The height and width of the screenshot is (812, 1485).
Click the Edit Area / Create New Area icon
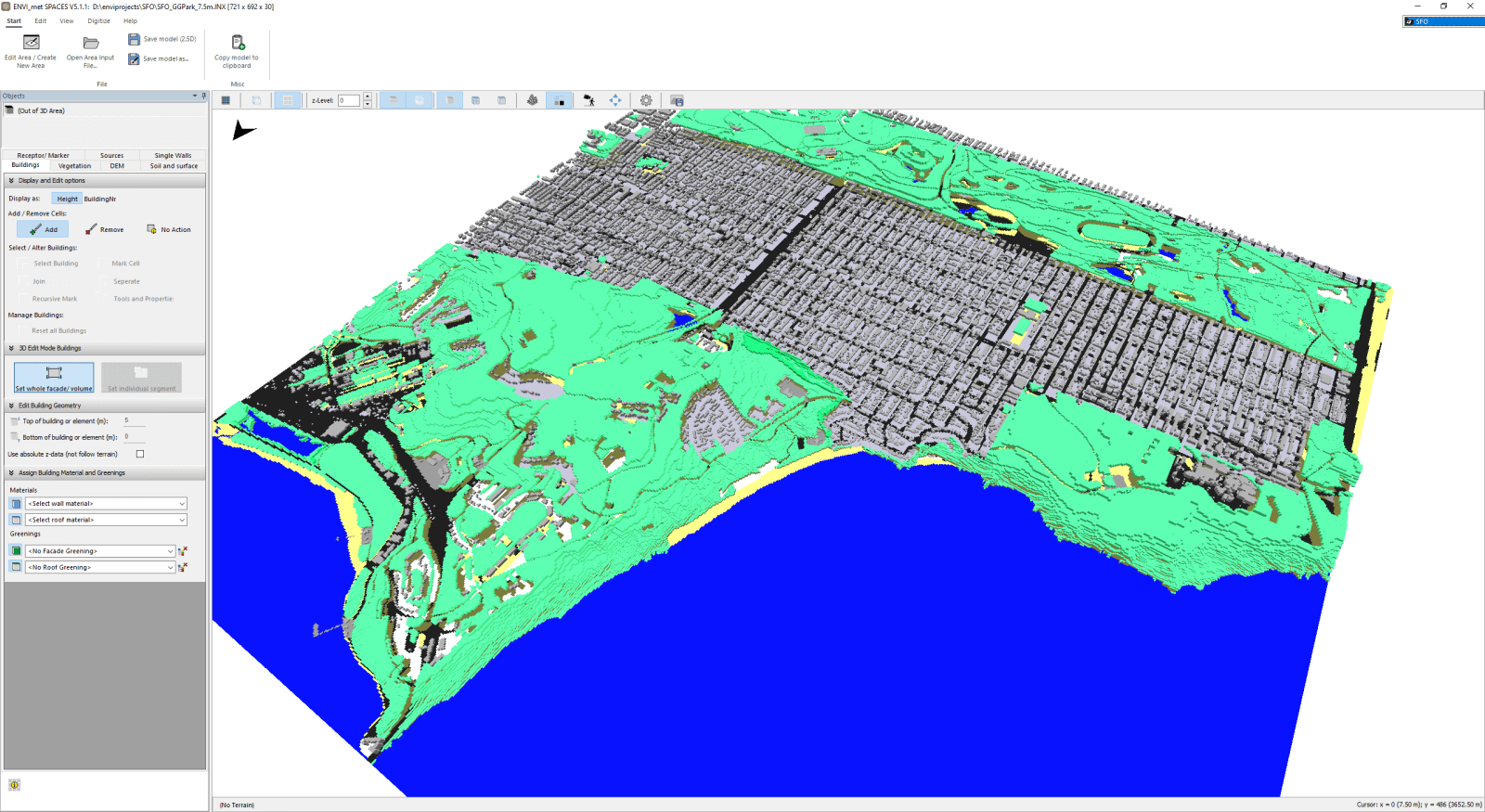point(31,43)
